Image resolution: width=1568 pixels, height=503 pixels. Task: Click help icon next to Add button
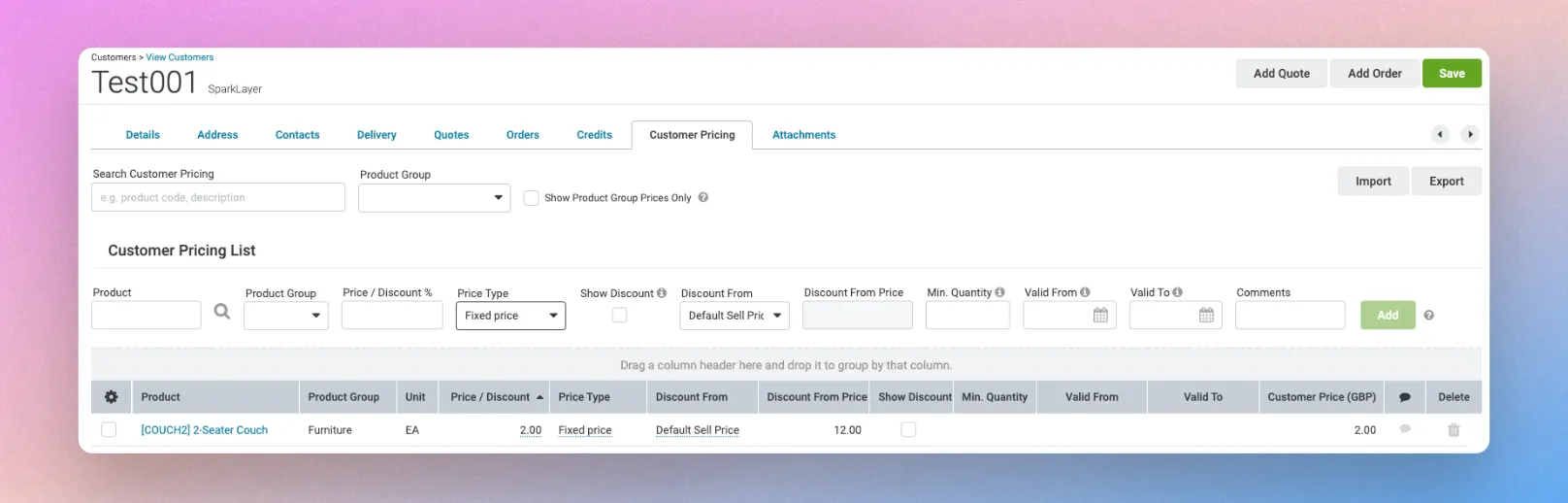1428,316
